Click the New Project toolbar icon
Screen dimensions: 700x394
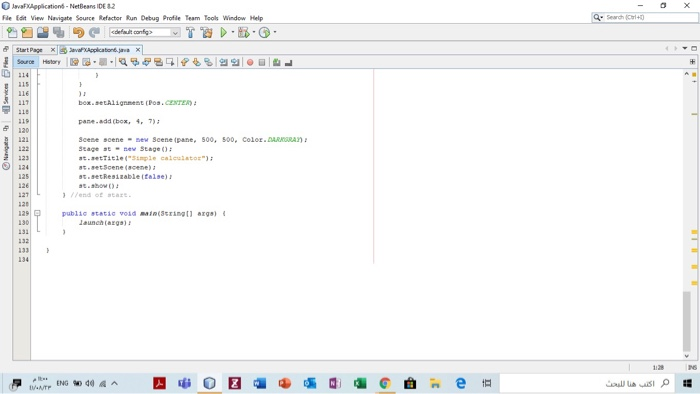pyautogui.click(x=27, y=32)
